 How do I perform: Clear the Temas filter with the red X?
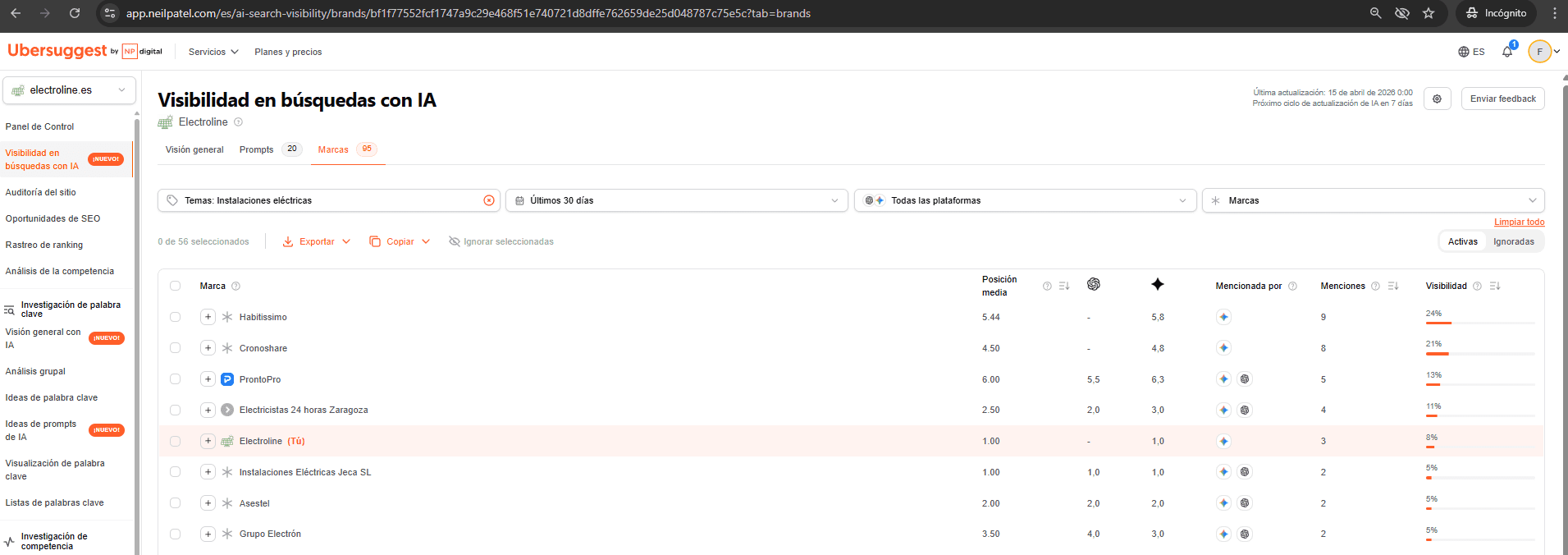[x=489, y=200]
